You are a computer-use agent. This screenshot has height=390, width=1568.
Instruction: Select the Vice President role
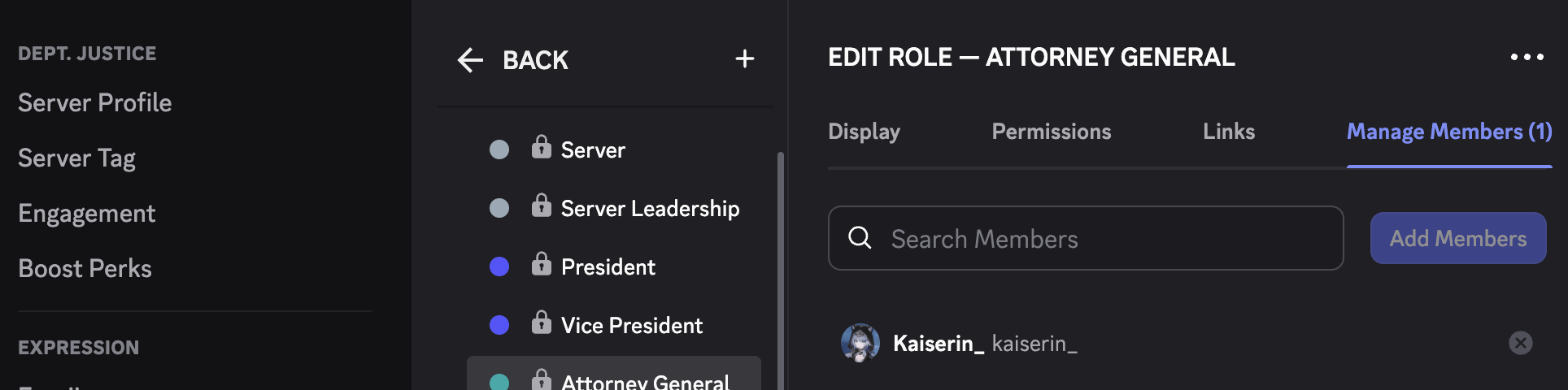point(631,326)
